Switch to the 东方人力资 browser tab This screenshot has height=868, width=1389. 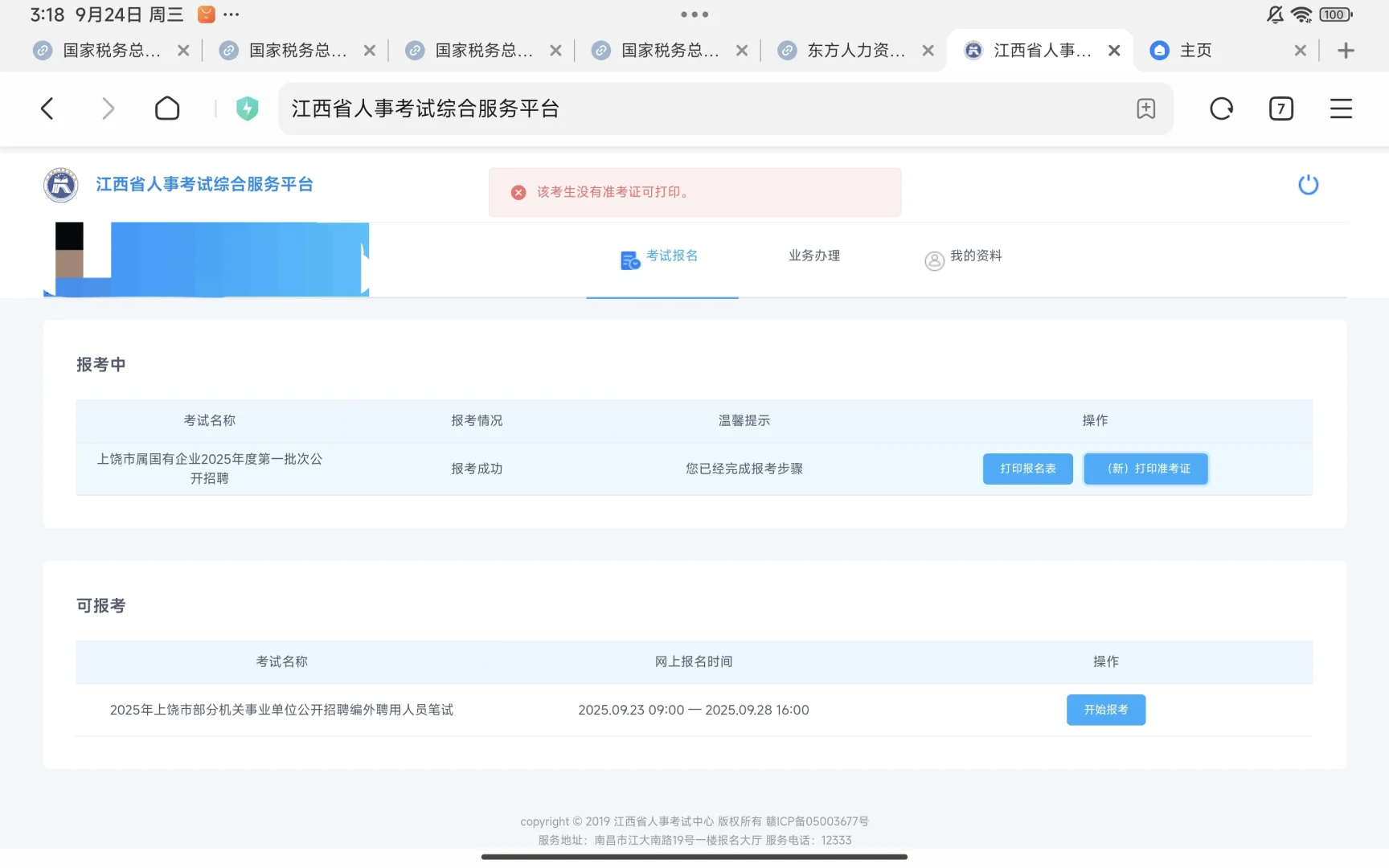pos(850,50)
